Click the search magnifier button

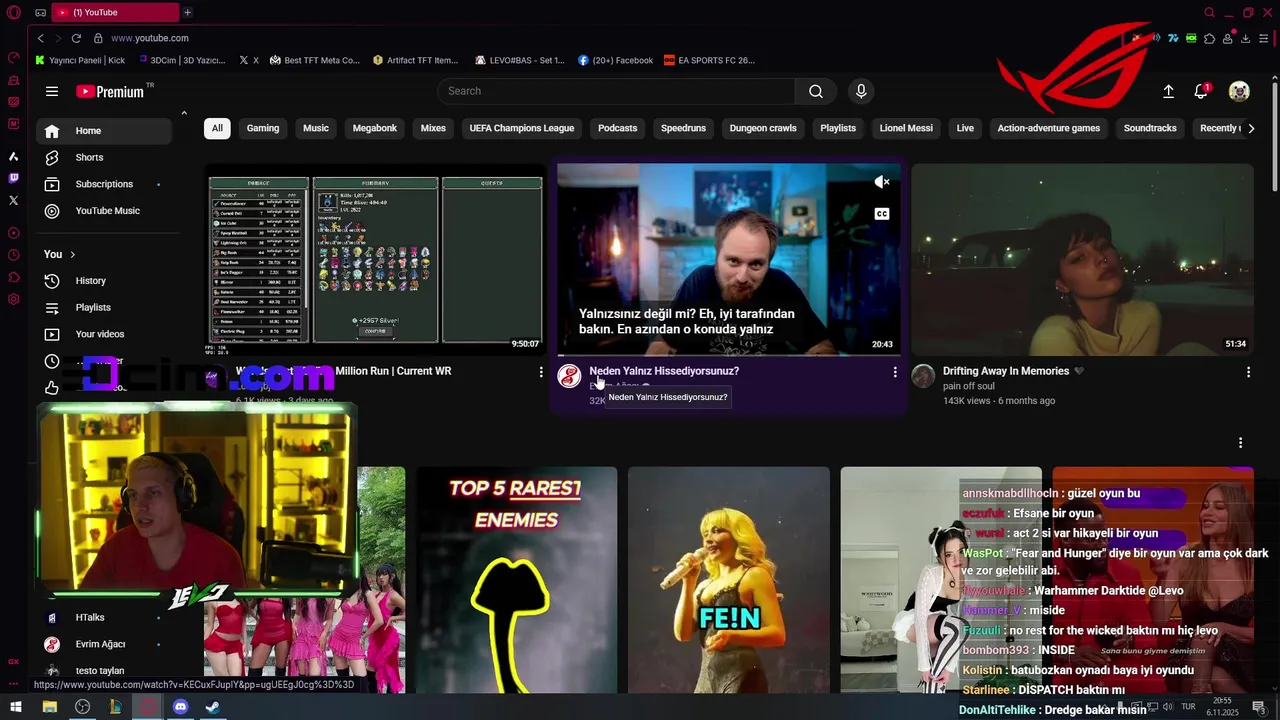pyautogui.click(x=816, y=91)
